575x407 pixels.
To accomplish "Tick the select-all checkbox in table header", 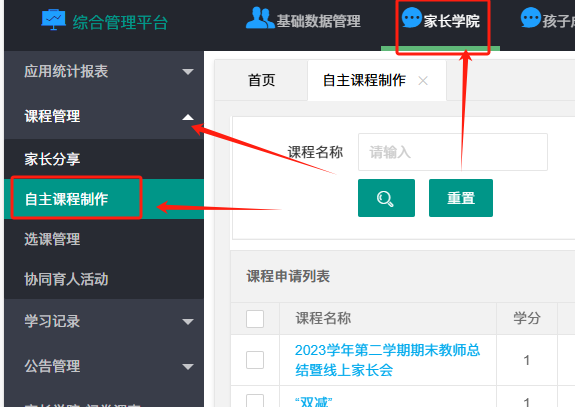I will pos(255,319).
